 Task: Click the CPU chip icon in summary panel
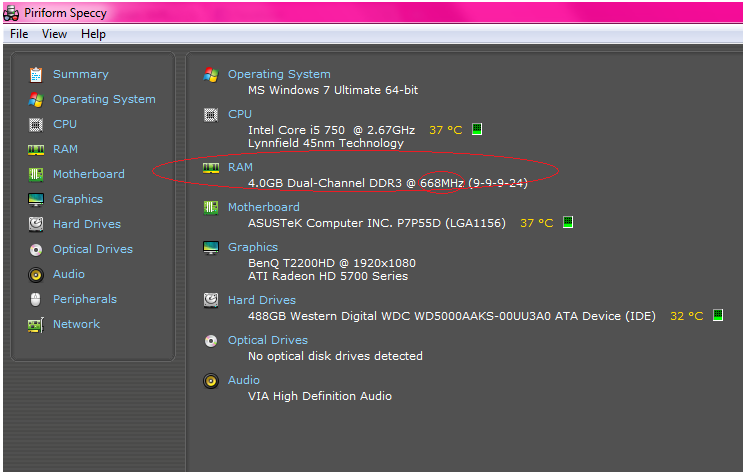pos(211,115)
